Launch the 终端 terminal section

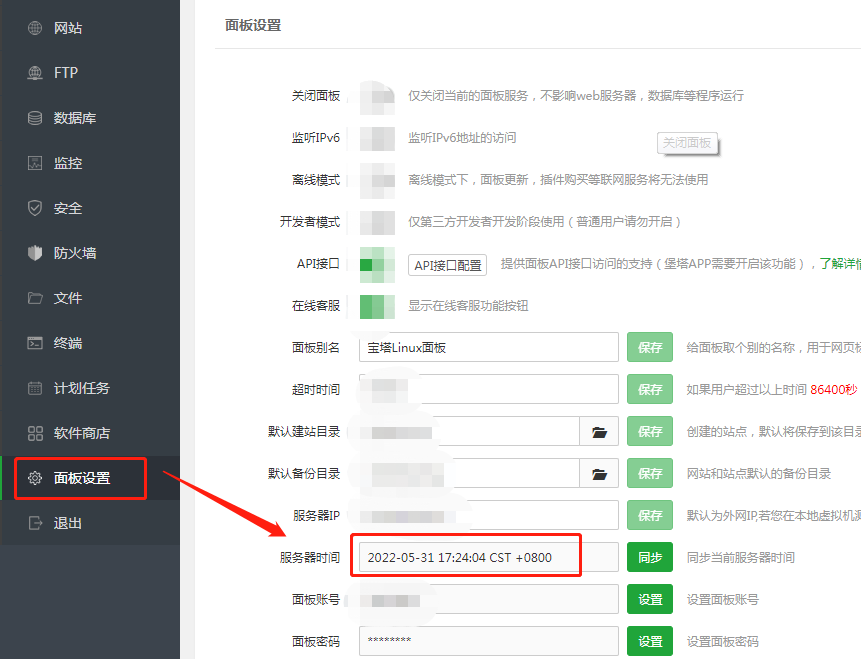(x=60, y=342)
